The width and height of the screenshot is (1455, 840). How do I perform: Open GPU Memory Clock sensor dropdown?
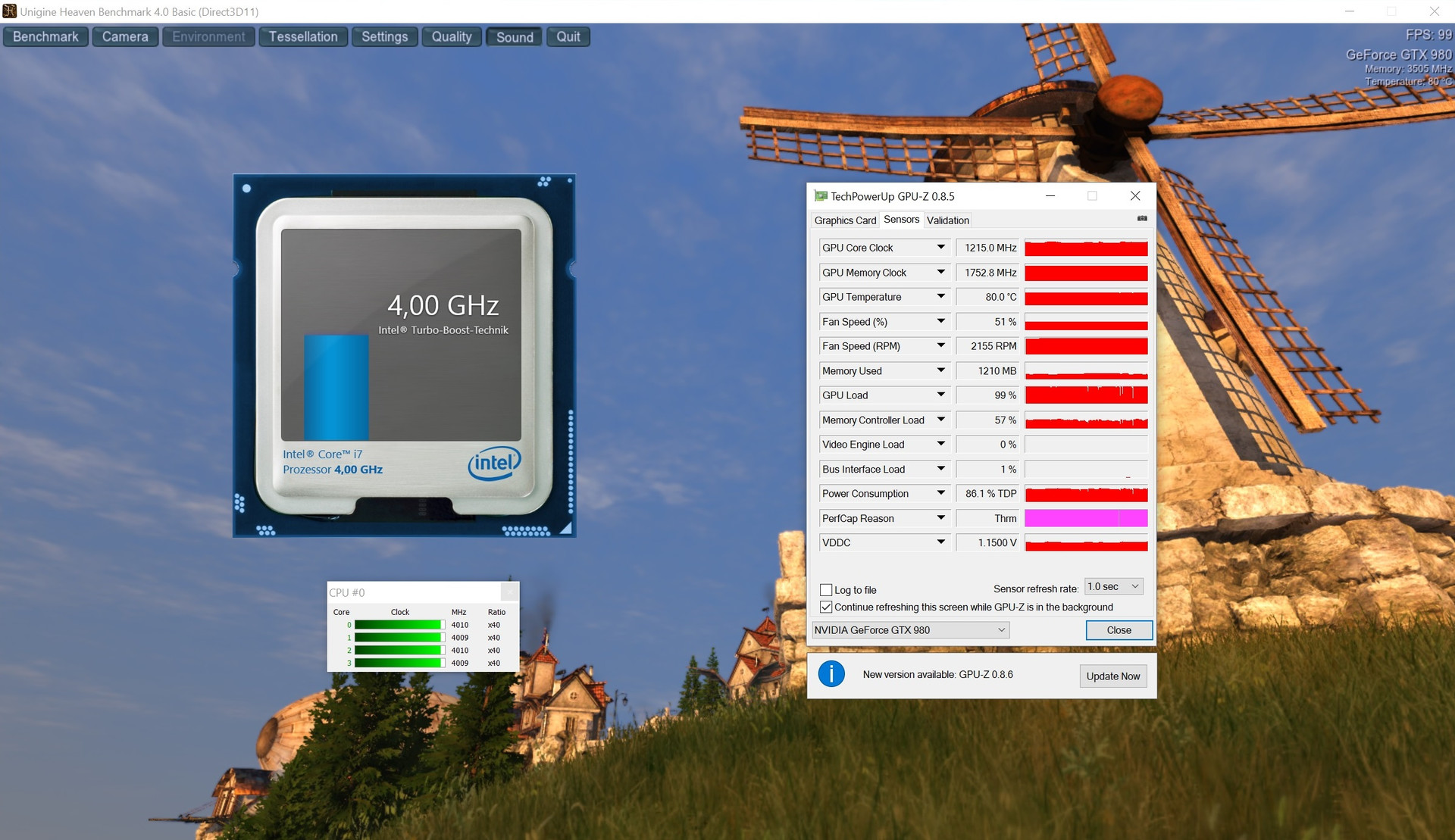(940, 272)
